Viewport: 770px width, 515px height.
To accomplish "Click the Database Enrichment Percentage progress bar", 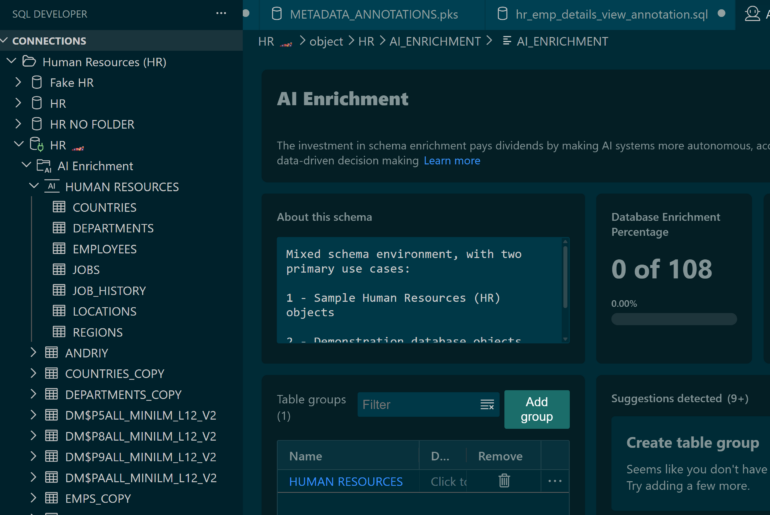I will pyautogui.click(x=673, y=319).
